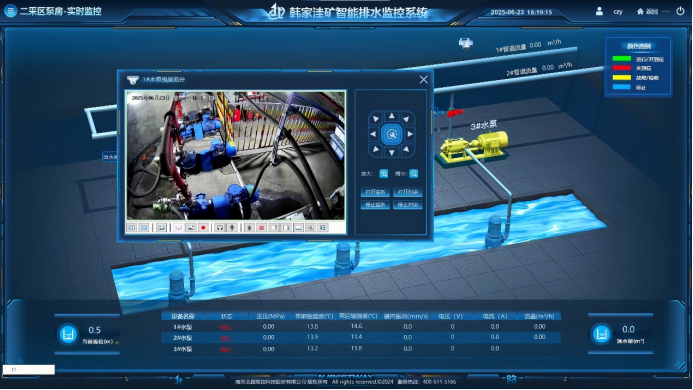This screenshot has width=693, height=390.
Task: Click the 电流 (A) column header
Action: [x=495, y=316]
